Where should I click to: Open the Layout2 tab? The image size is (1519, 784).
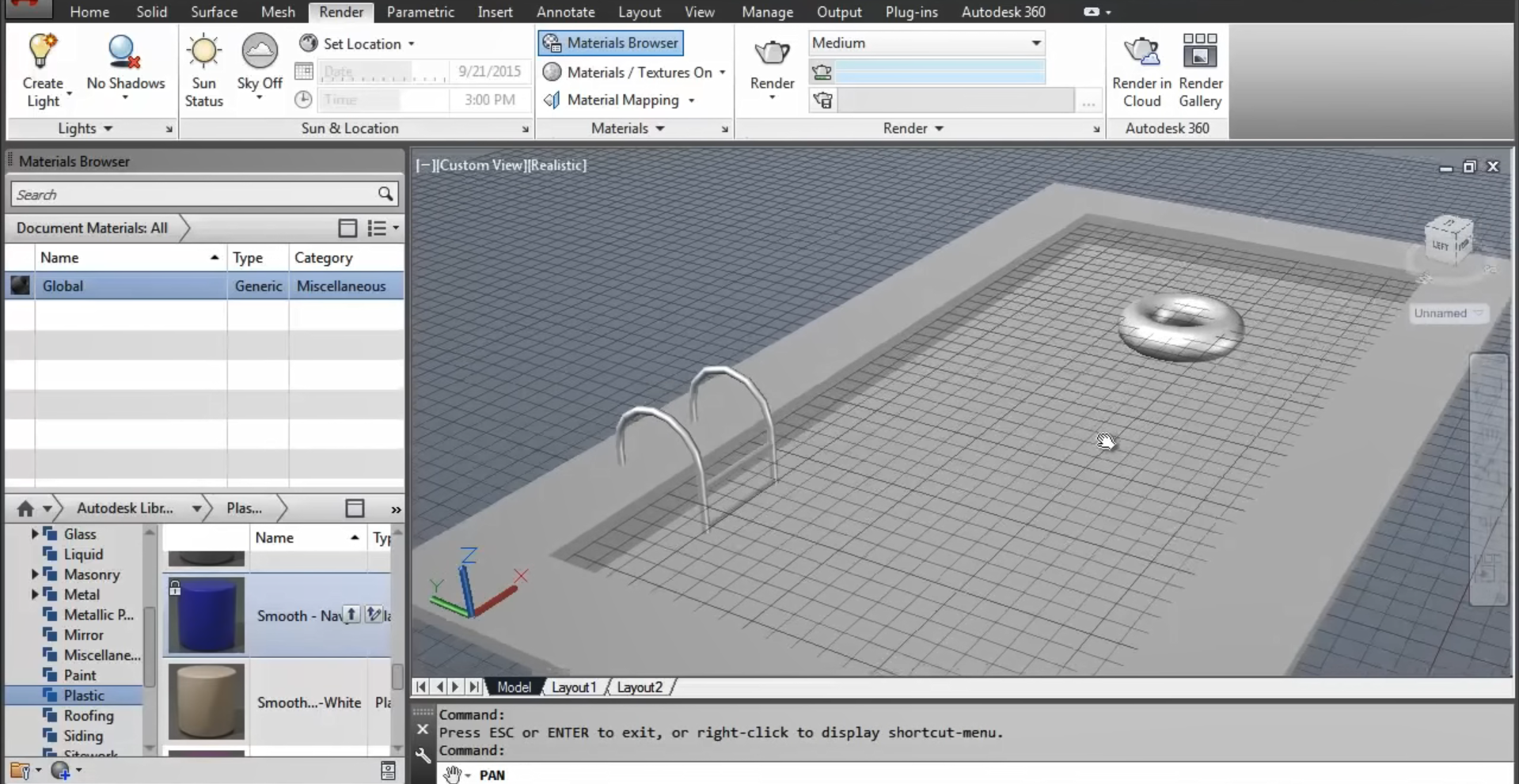click(x=640, y=687)
